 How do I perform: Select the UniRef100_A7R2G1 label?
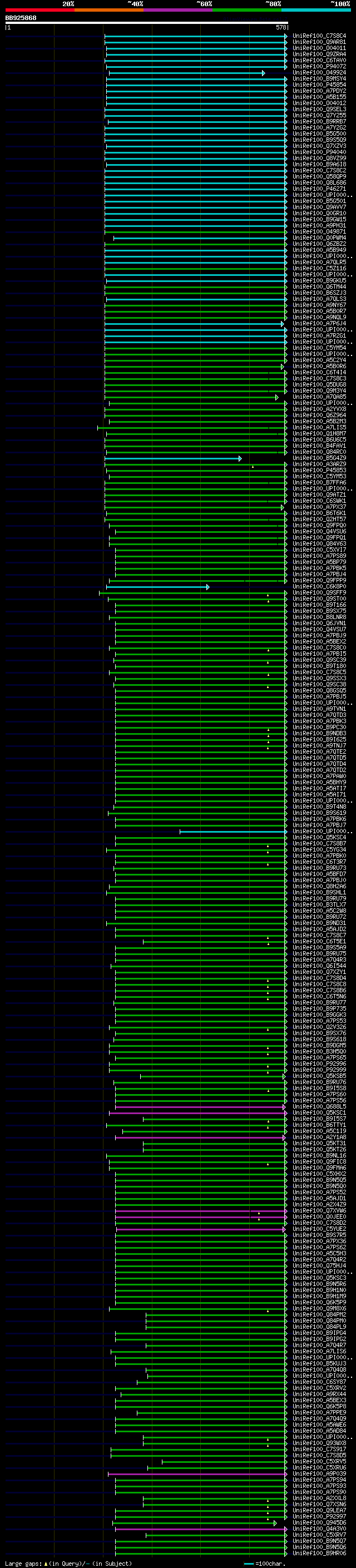pos(319,335)
